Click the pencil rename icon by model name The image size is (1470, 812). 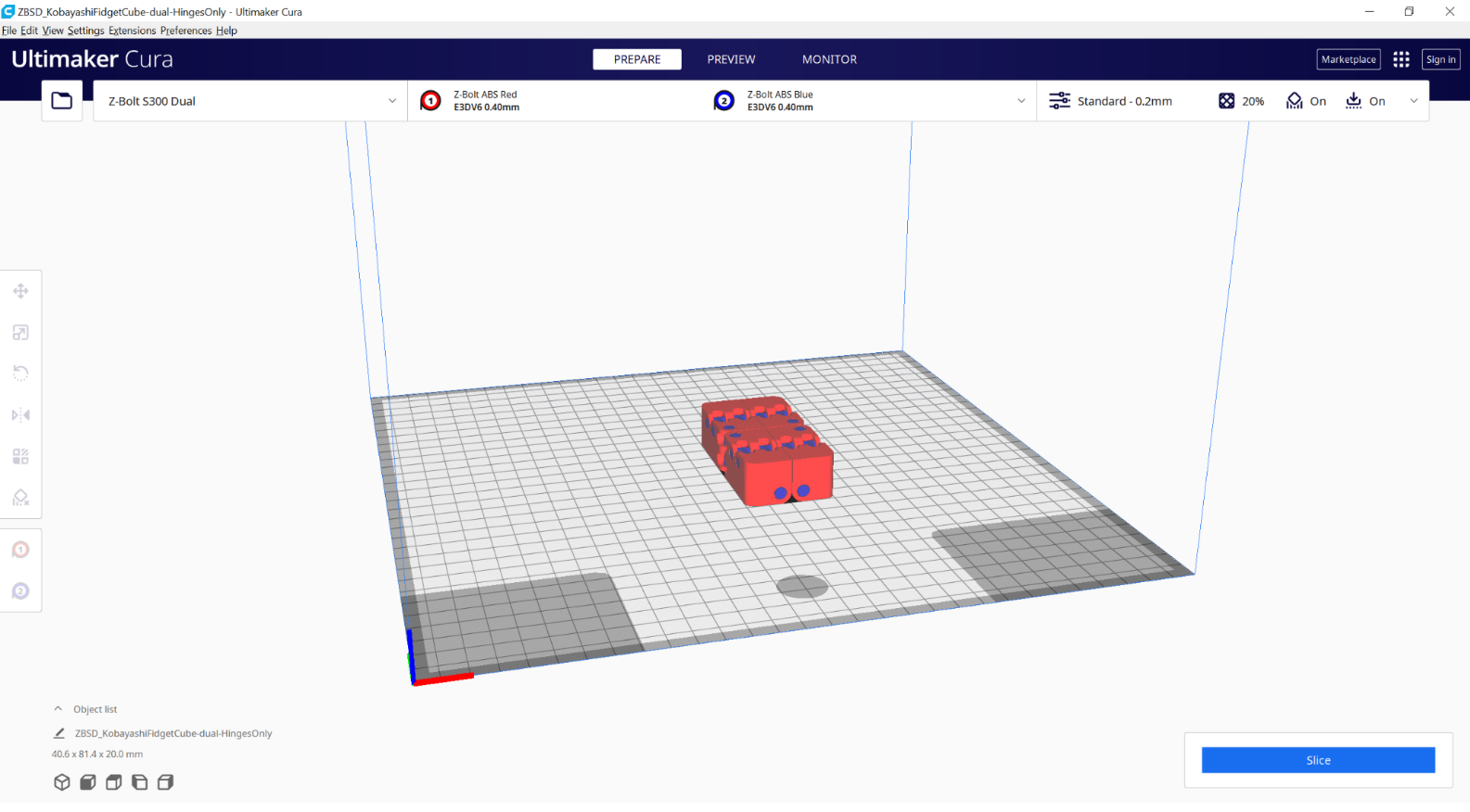coord(59,733)
